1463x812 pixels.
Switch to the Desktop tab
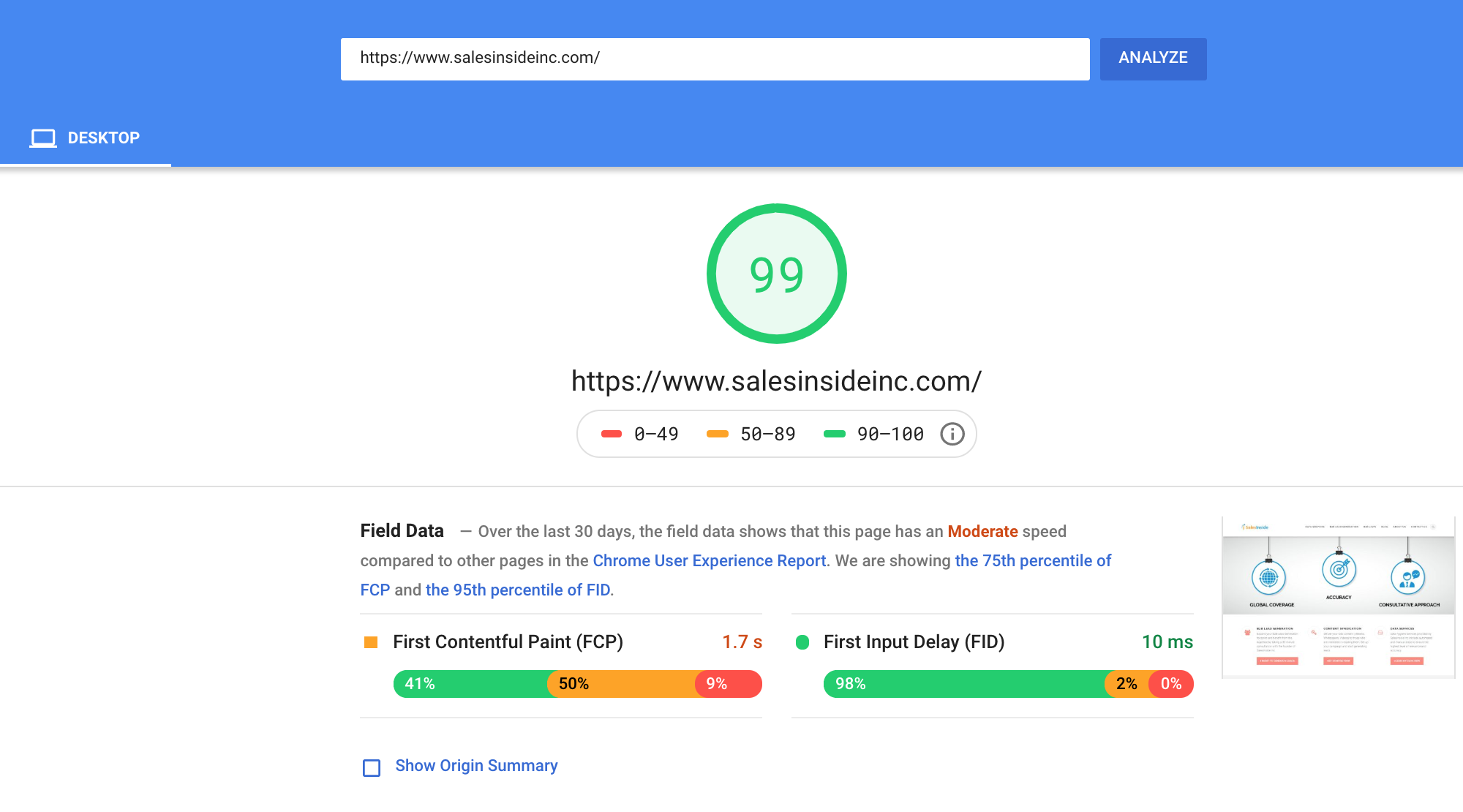(86, 138)
